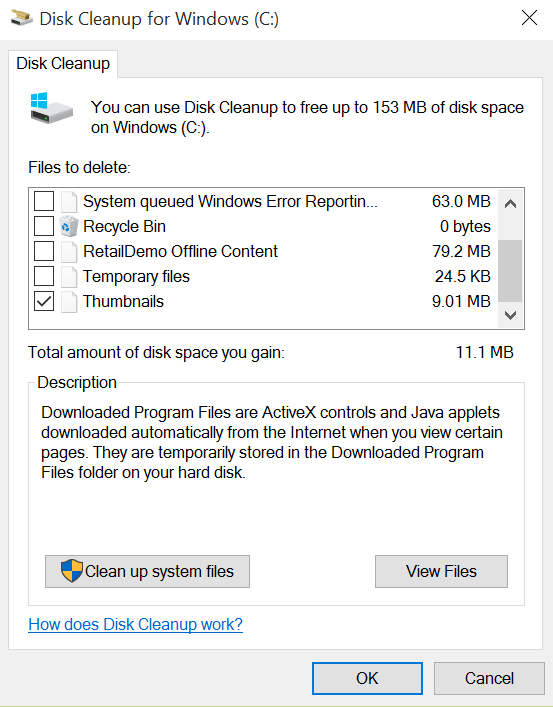Check the Recycle Bin checkbox
Screen dimensions: 553x707
point(44,226)
